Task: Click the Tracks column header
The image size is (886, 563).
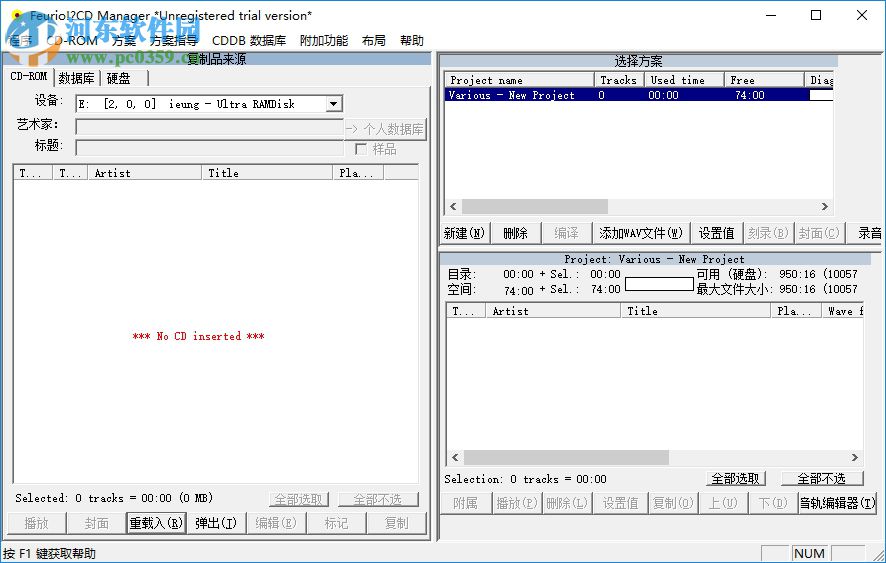Action: pyautogui.click(x=619, y=80)
